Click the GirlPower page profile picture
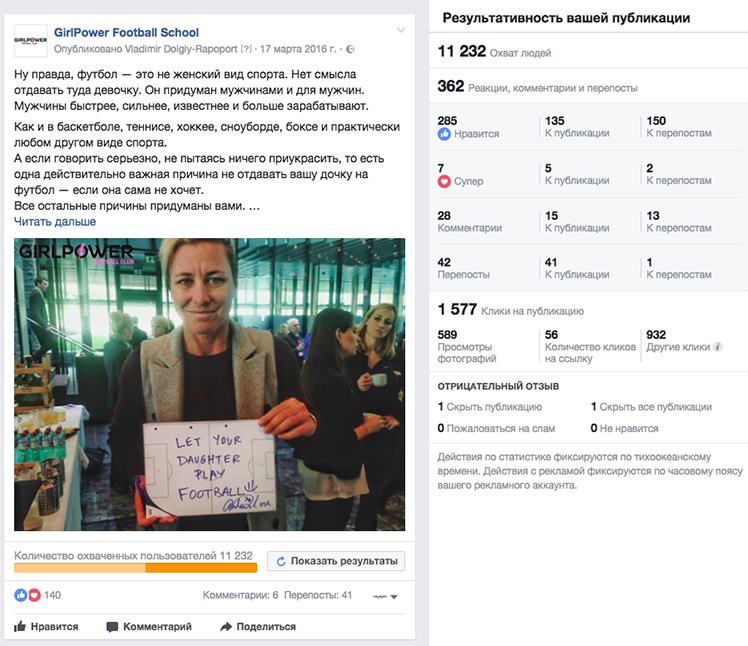The width and height of the screenshot is (748, 646). pyautogui.click(x=31, y=41)
